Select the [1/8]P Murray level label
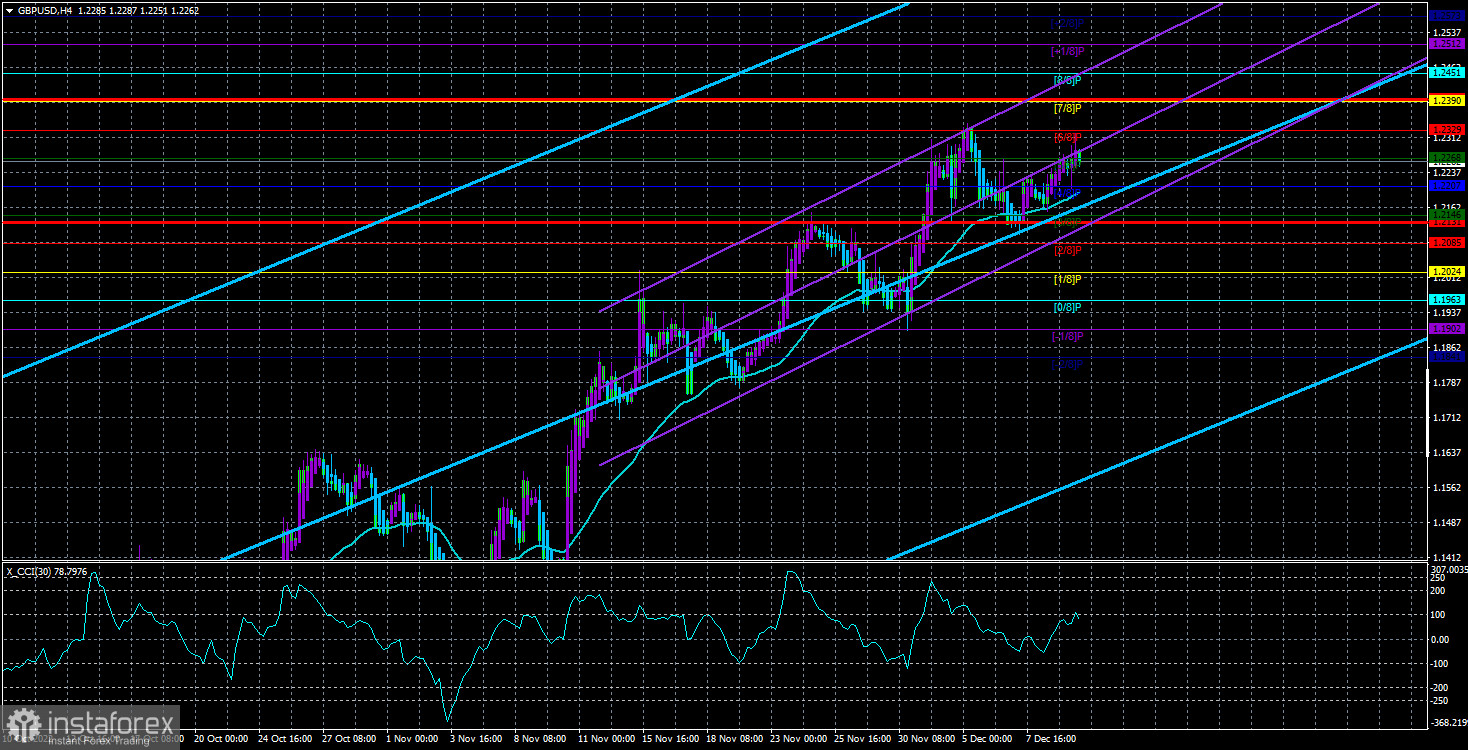Screen dimensions: 1468x750 [1067, 279]
